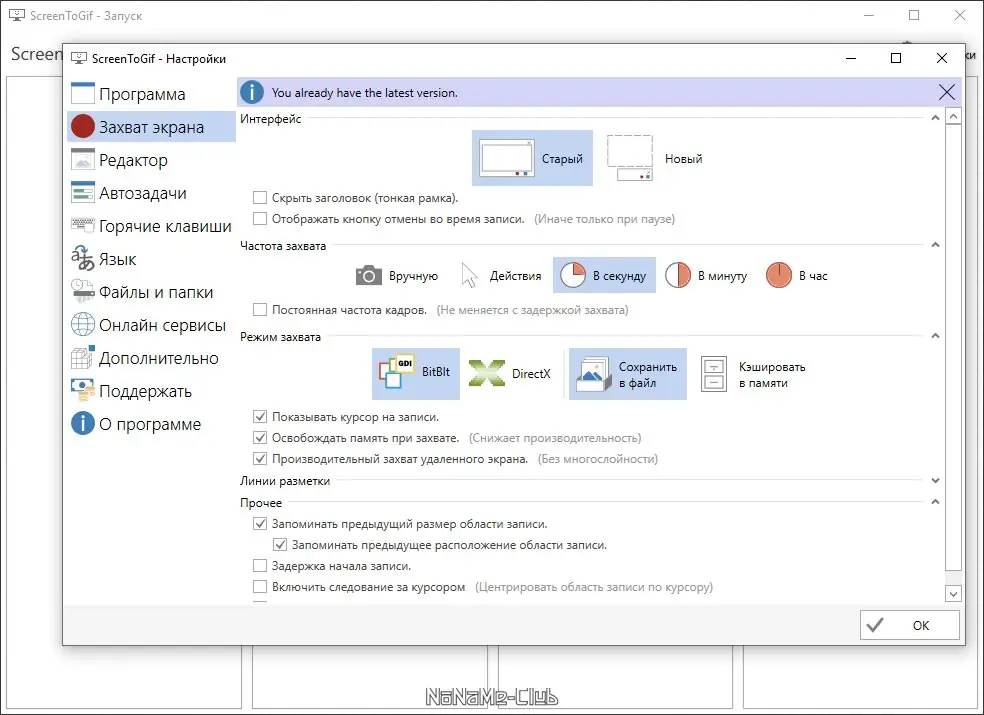Confirm settings with the OK button

[909, 625]
